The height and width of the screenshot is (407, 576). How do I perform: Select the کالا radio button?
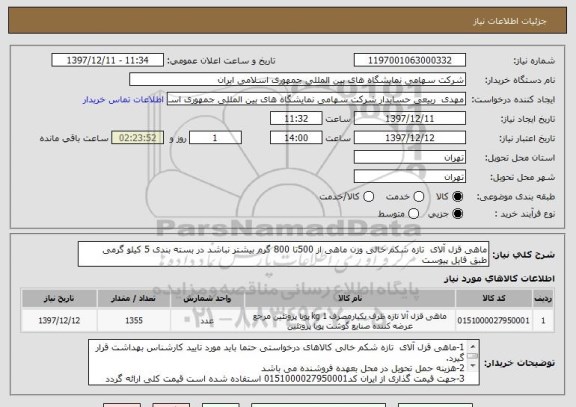tap(457, 197)
